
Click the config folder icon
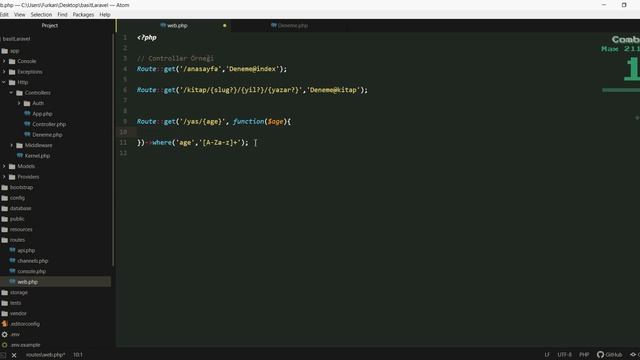(x=4, y=198)
